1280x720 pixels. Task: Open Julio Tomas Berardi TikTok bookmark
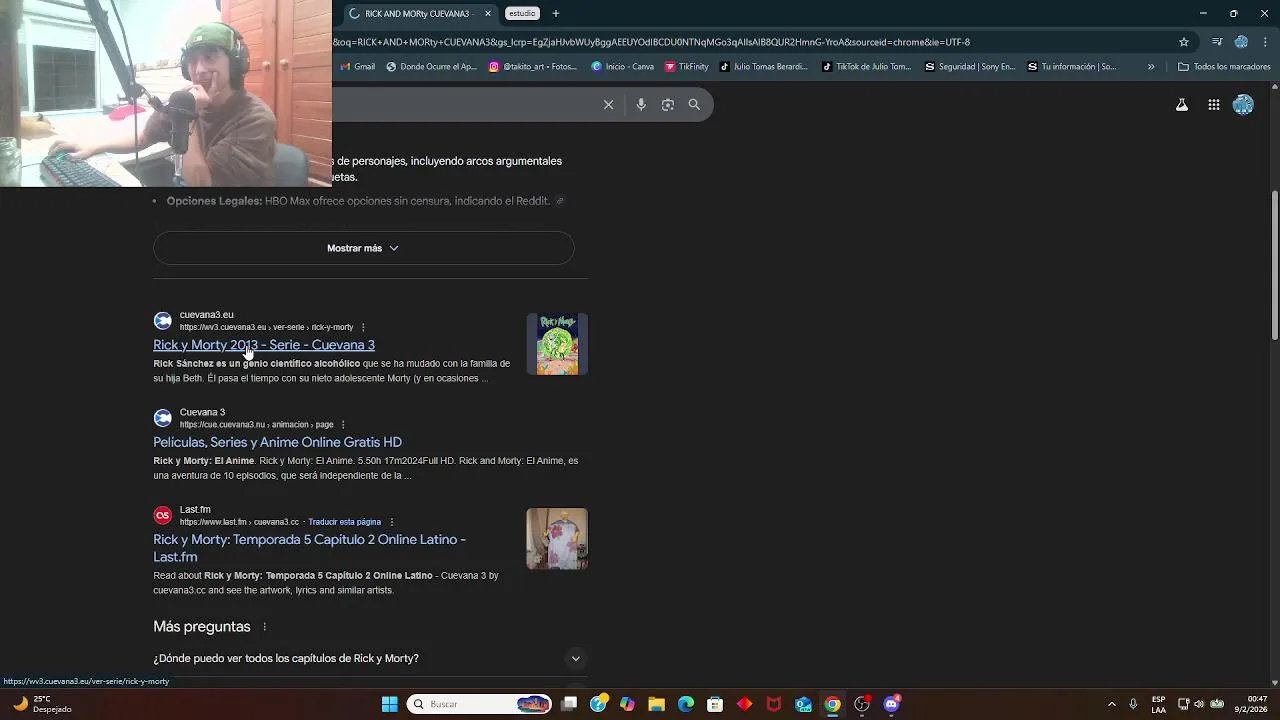pyautogui.click(x=764, y=67)
